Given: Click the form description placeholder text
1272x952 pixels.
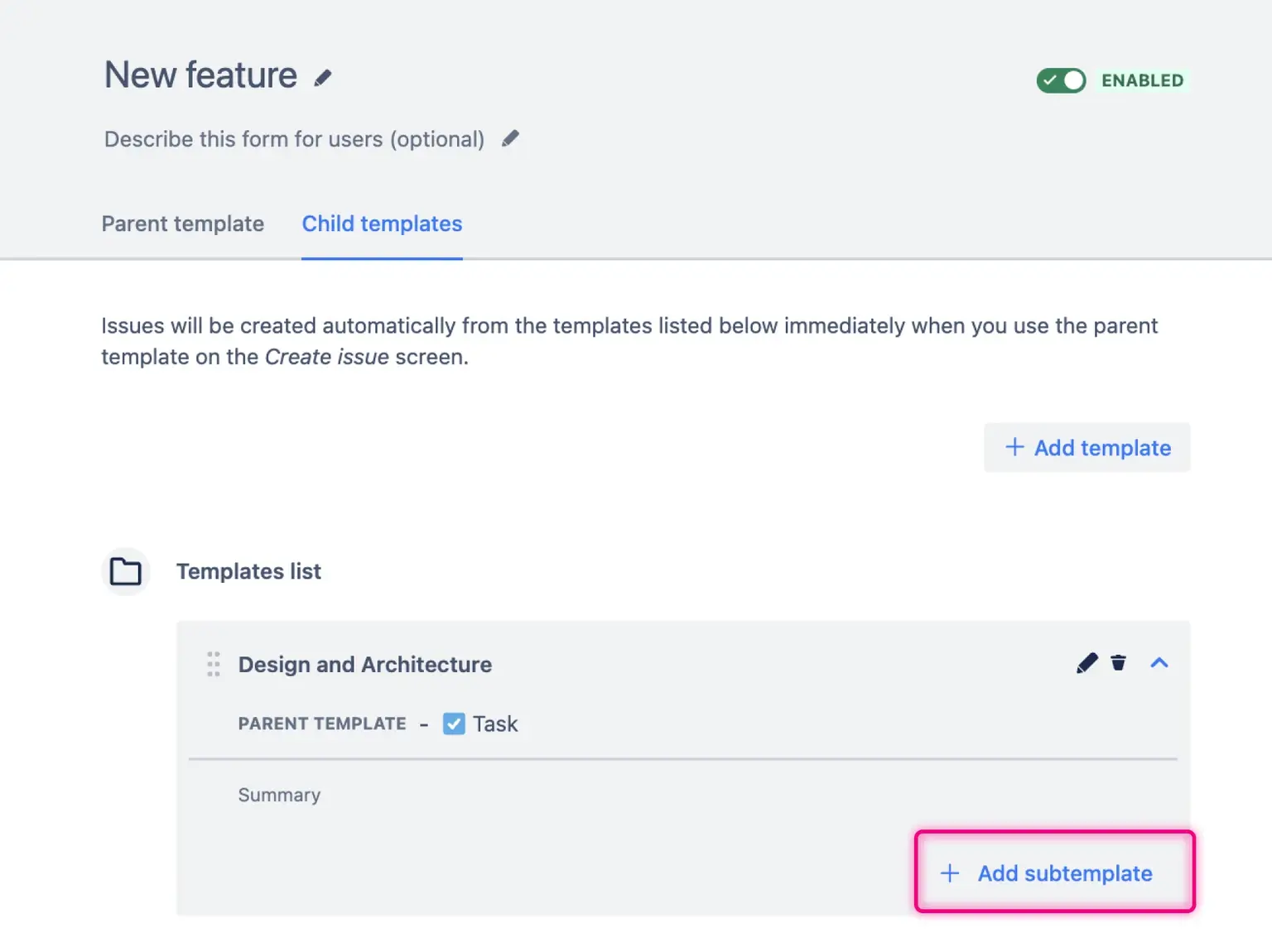Looking at the screenshot, I should point(294,139).
